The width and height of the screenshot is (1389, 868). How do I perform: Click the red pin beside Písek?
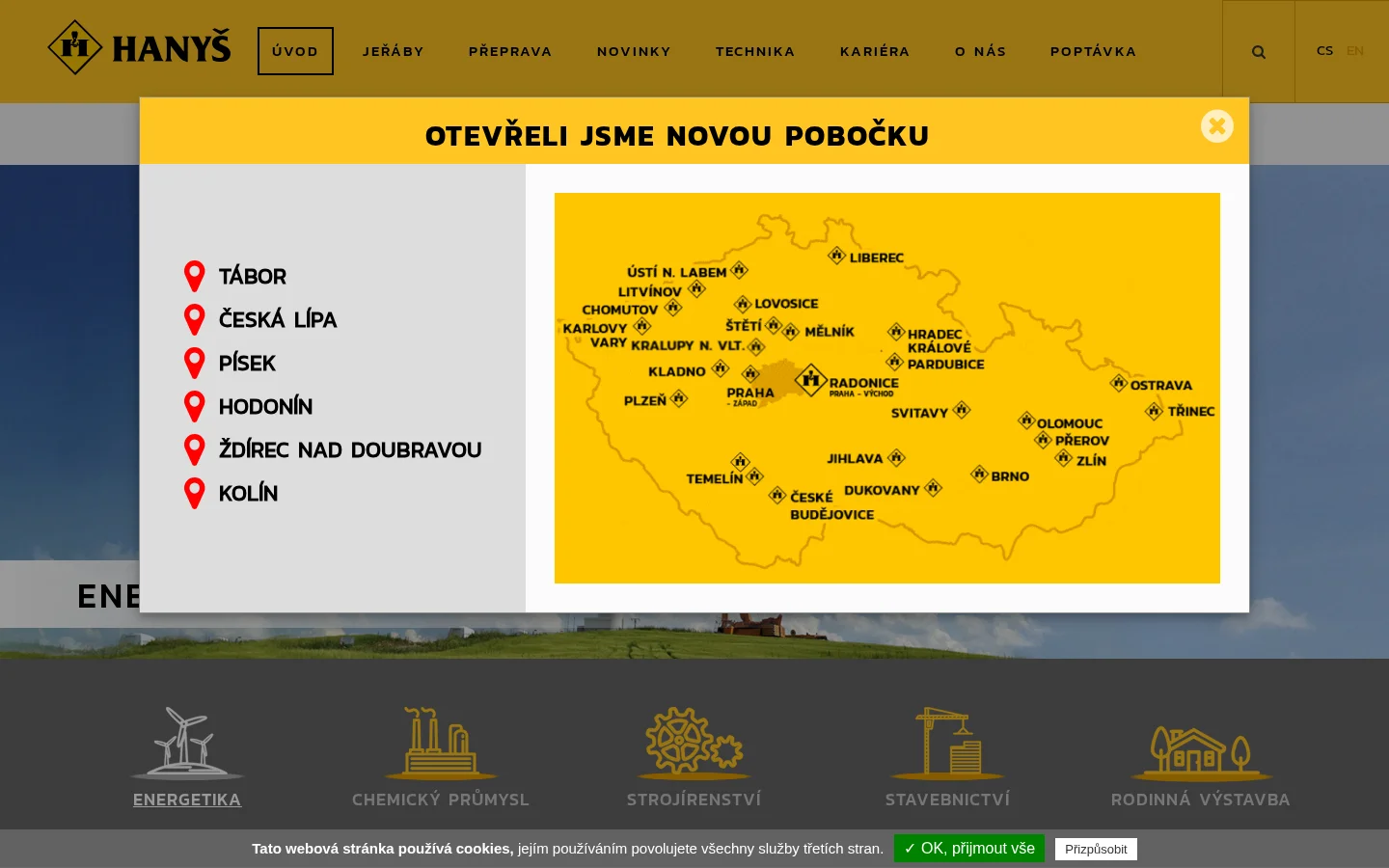tap(195, 364)
